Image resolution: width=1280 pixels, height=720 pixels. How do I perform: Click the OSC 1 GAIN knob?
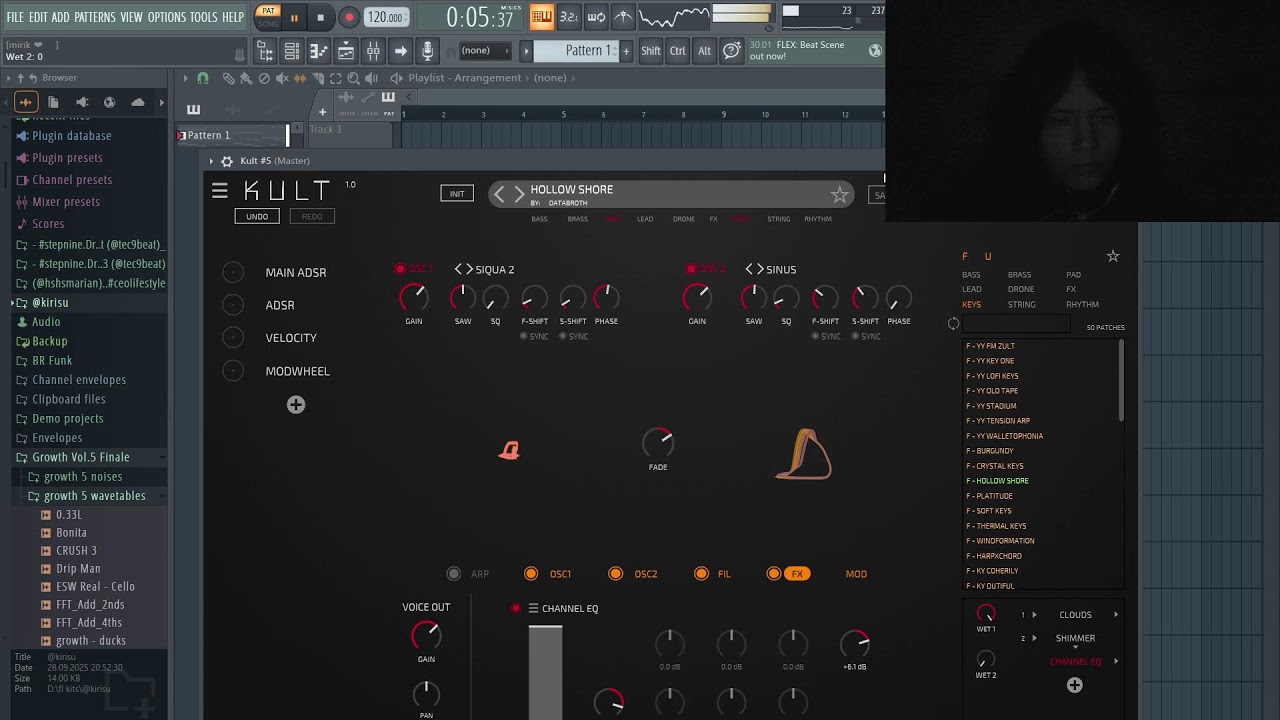click(x=414, y=297)
